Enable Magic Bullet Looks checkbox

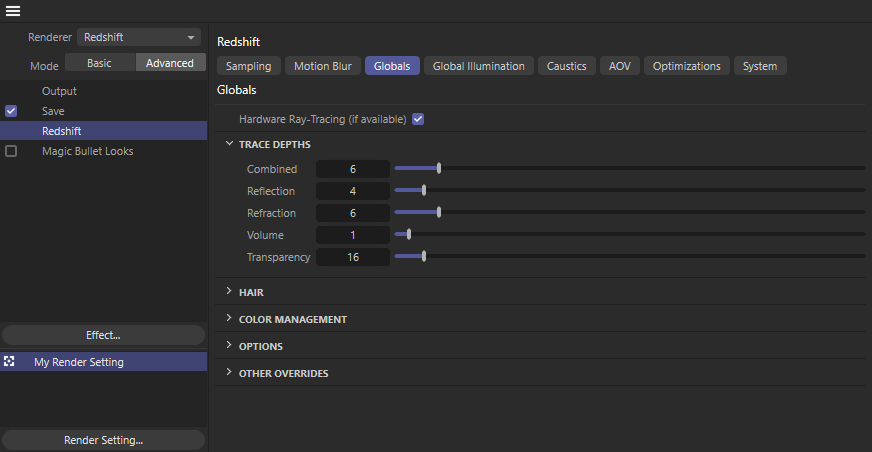(x=11, y=151)
